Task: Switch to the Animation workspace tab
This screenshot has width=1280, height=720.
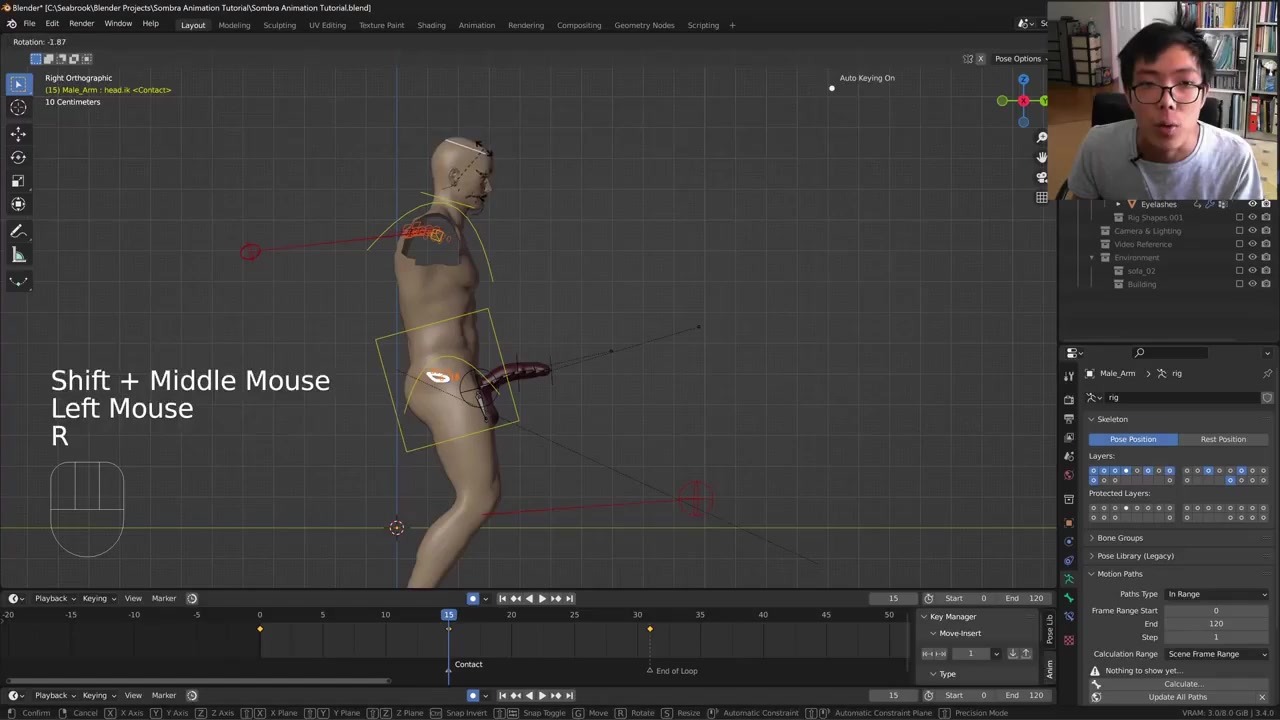Action: tap(476, 25)
